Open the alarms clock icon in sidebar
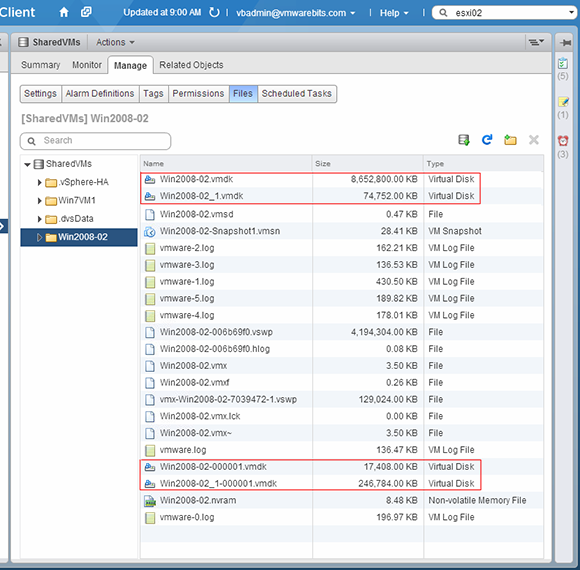 [x=563, y=141]
